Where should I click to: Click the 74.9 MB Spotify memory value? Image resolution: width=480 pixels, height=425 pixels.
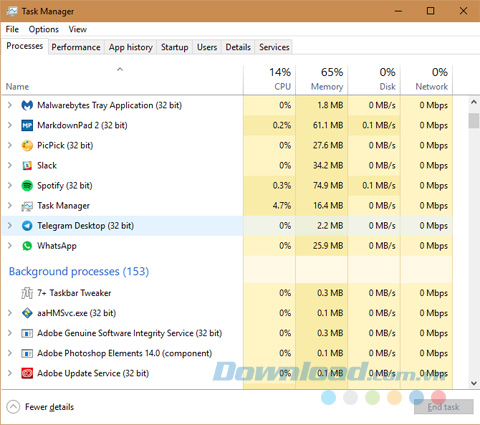pyautogui.click(x=328, y=186)
